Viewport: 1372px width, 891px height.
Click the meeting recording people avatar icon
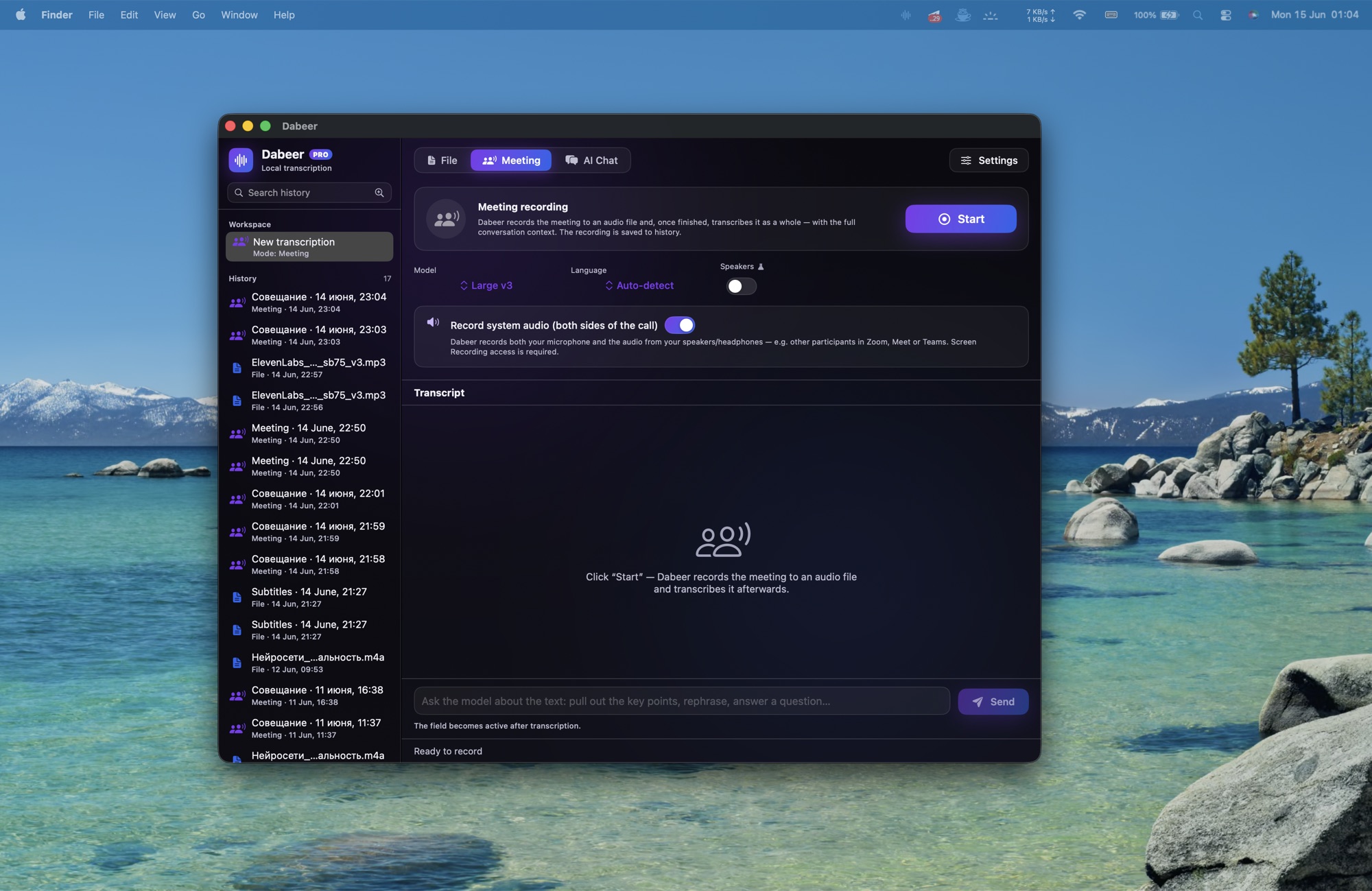pyautogui.click(x=446, y=219)
